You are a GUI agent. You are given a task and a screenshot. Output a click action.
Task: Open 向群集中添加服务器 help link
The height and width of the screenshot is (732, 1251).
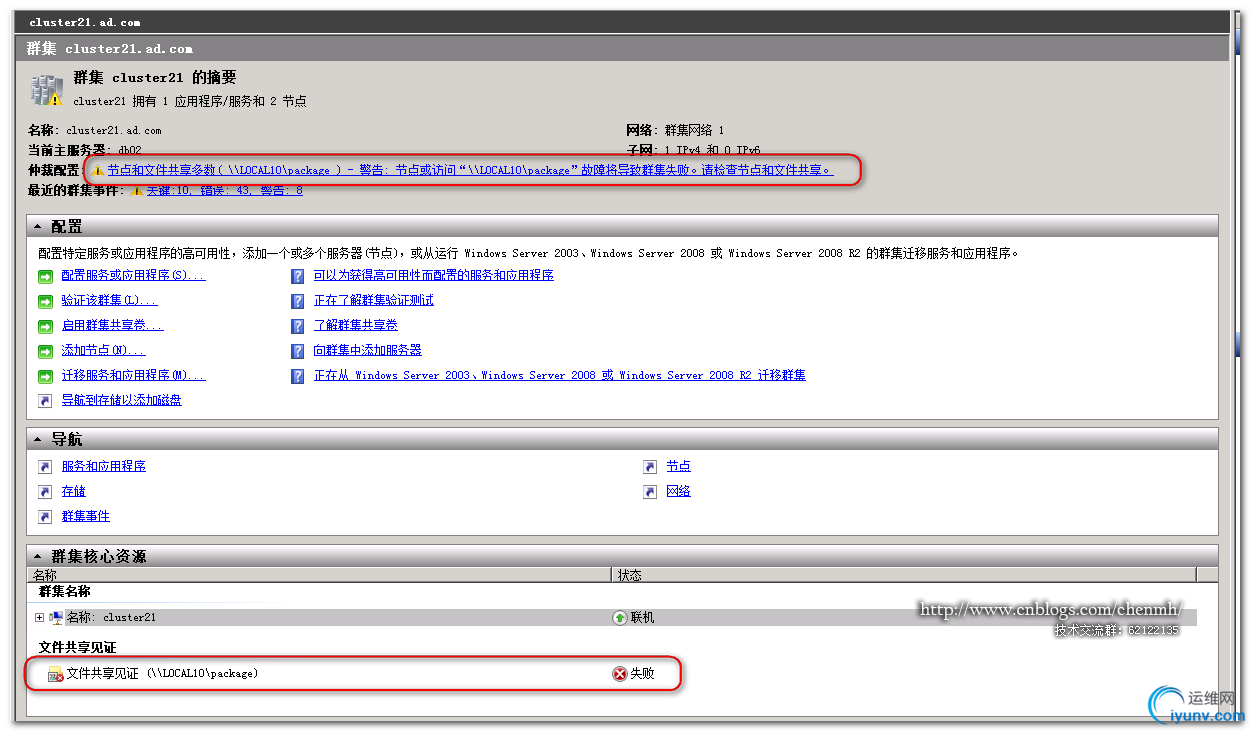(x=367, y=350)
